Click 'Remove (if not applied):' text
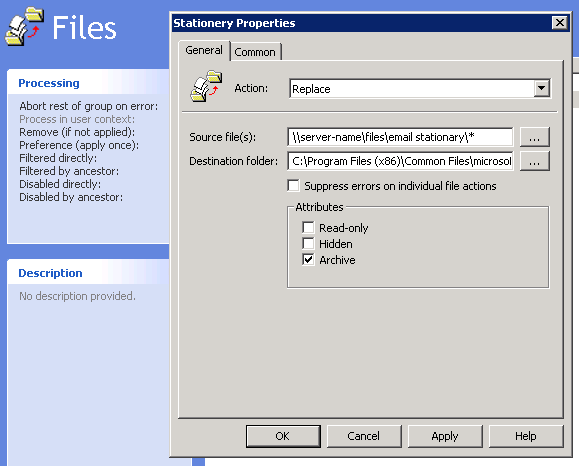Image resolution: width=579 pixels, height=466 pixels. point(77,132)
